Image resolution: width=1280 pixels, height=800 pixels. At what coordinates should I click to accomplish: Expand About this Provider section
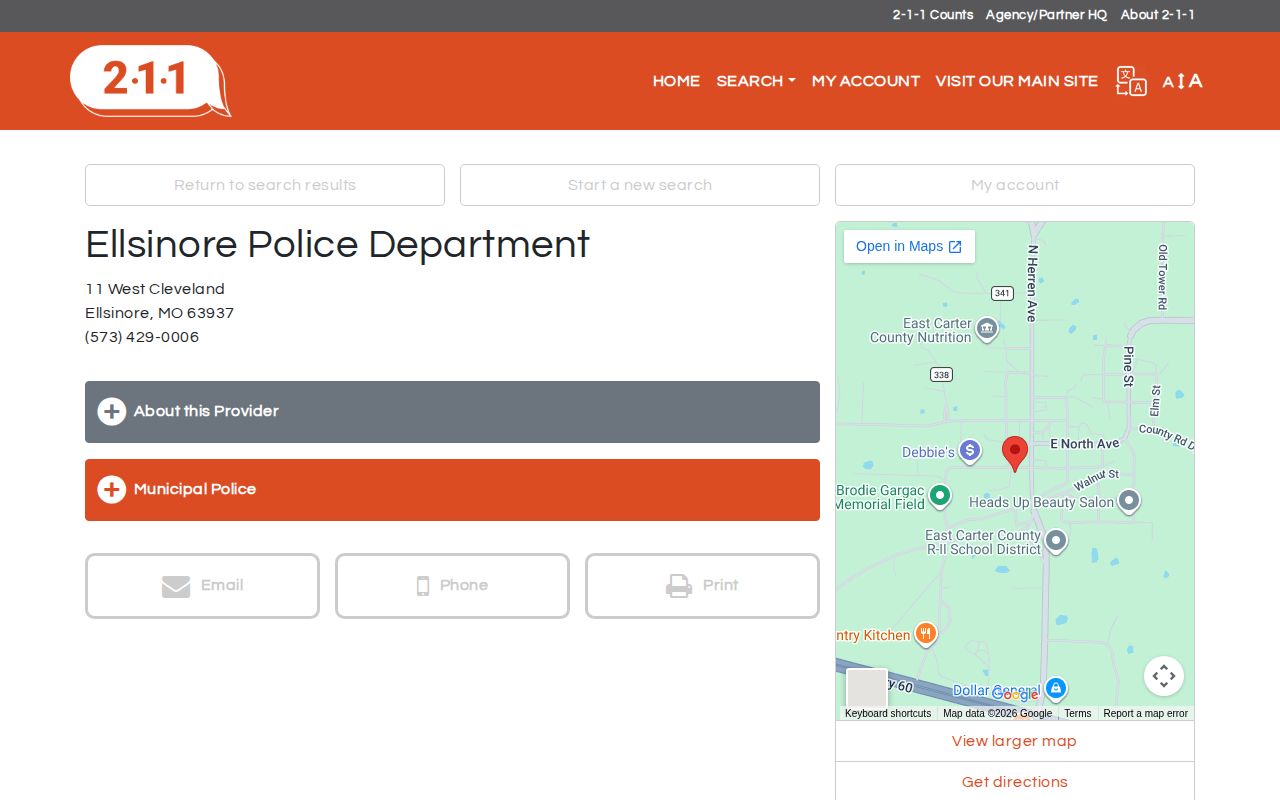(452, 412)
